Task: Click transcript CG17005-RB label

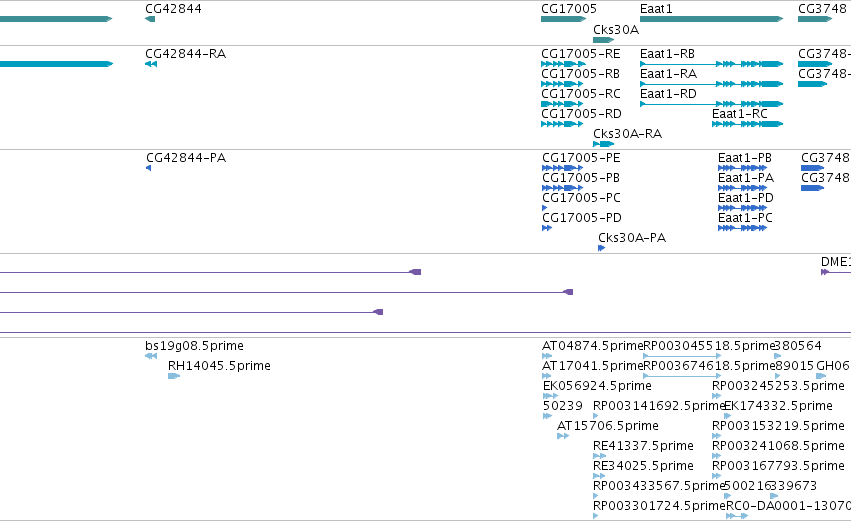Action: point(581,73)
